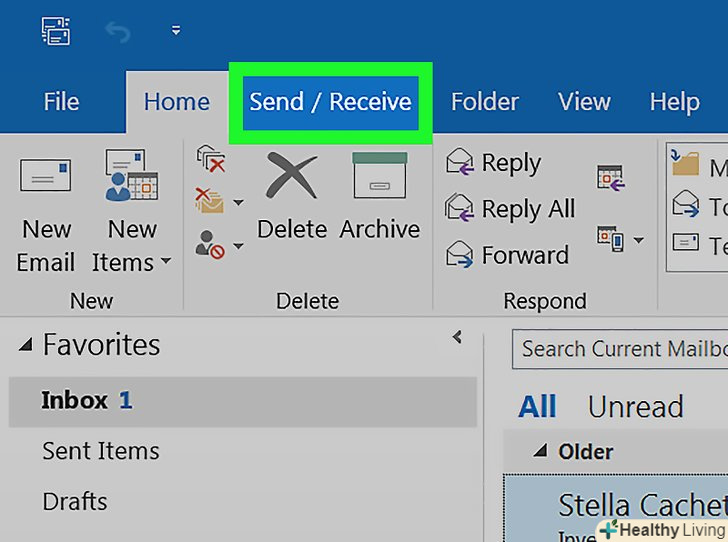
Task: Create a New Email
Action: point(46,215)
